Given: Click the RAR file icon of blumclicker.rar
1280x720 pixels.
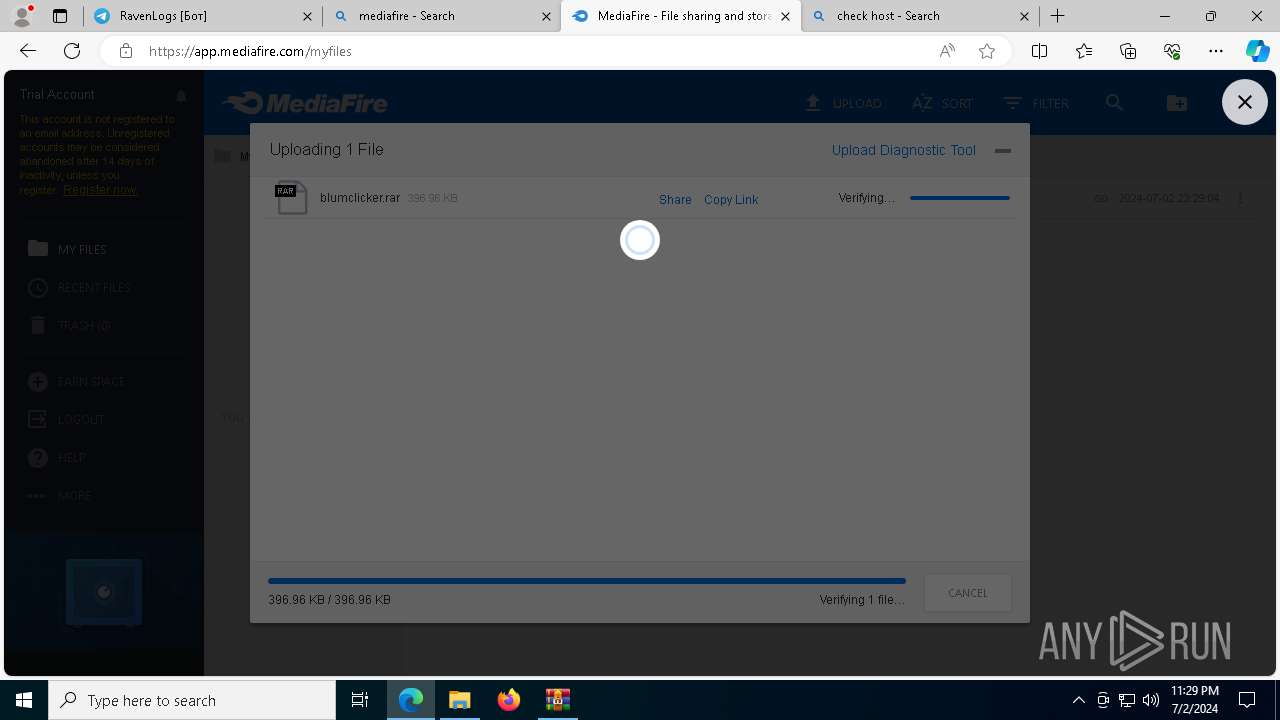Looking at the screenshot, I should 291,198.
